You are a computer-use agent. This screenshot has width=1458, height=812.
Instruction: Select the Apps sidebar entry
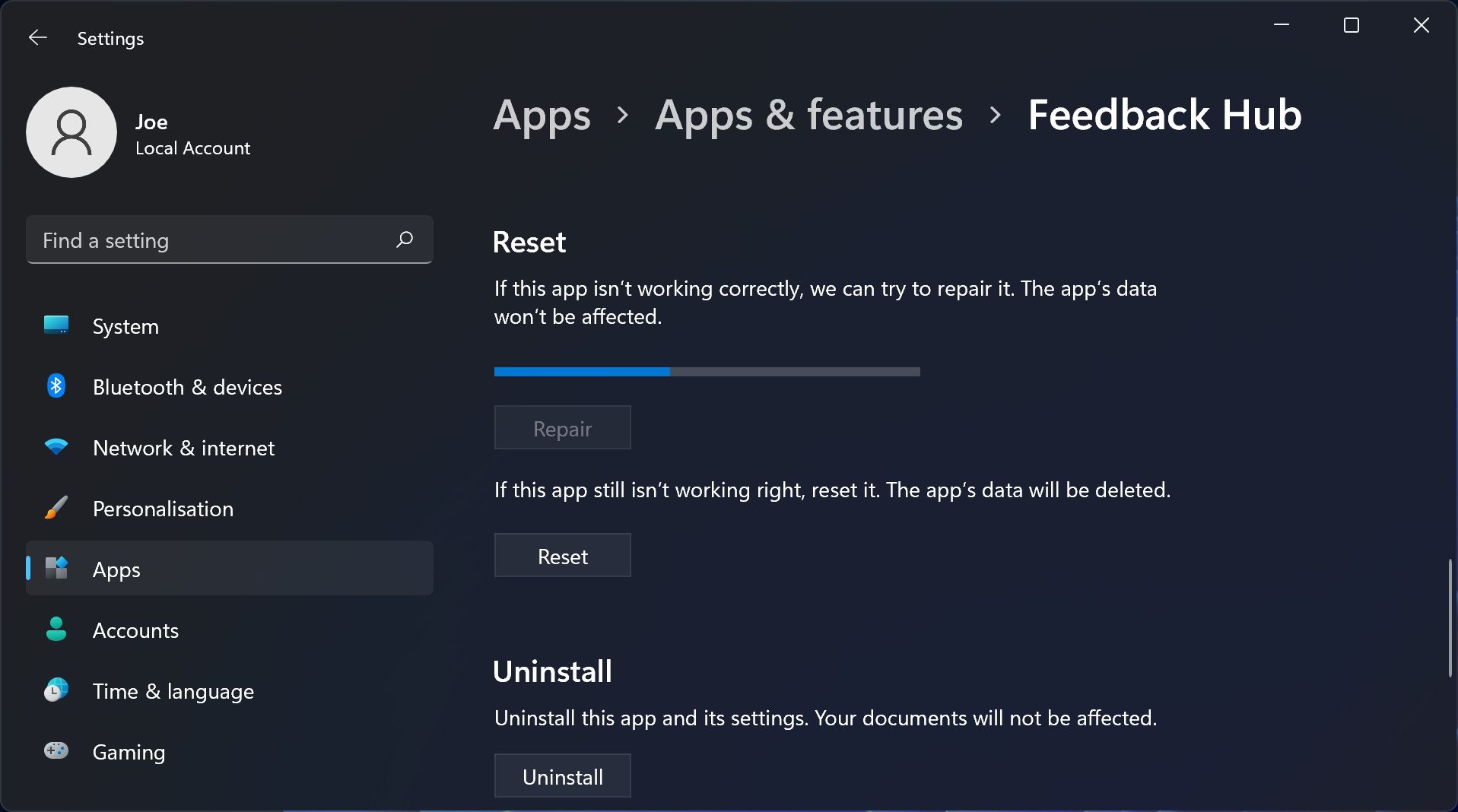230,568
